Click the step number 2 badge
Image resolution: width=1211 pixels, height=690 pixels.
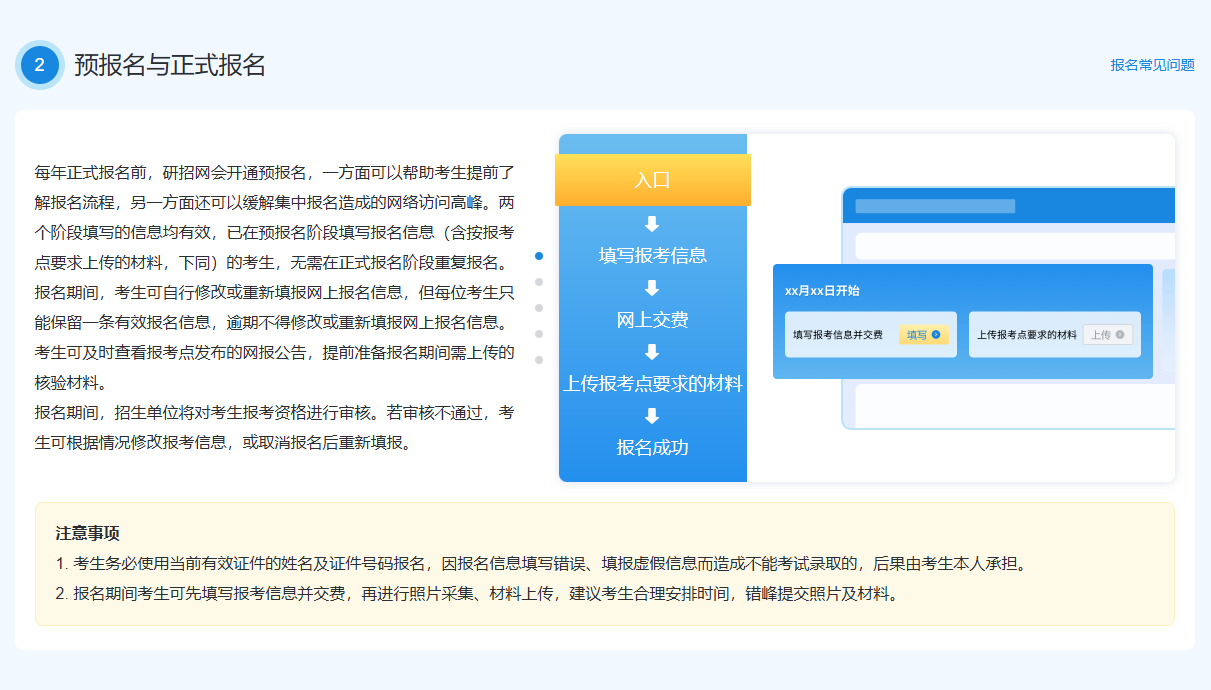pos(40,65)
